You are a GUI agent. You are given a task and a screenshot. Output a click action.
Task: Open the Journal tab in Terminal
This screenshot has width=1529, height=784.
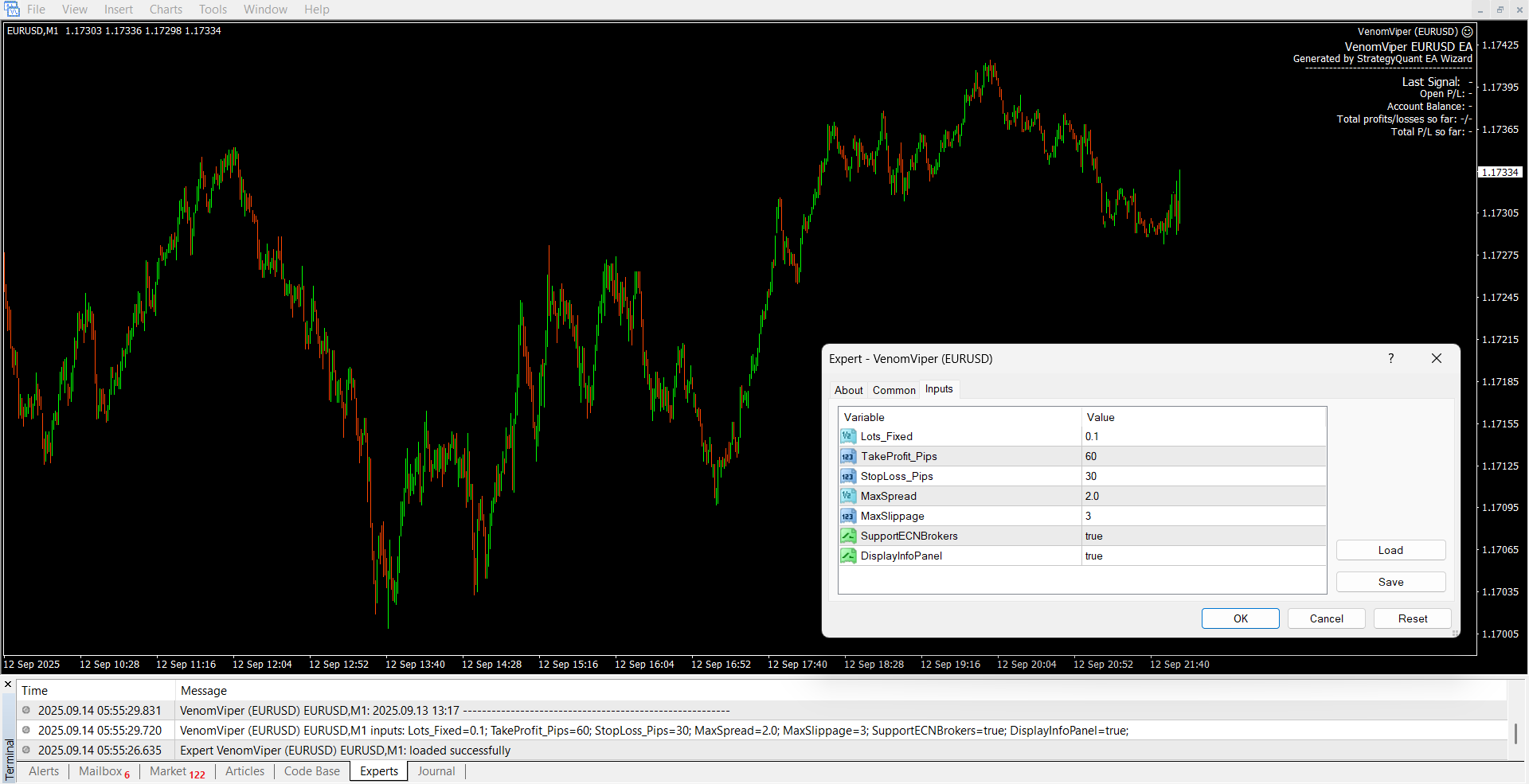coord(436,771)
